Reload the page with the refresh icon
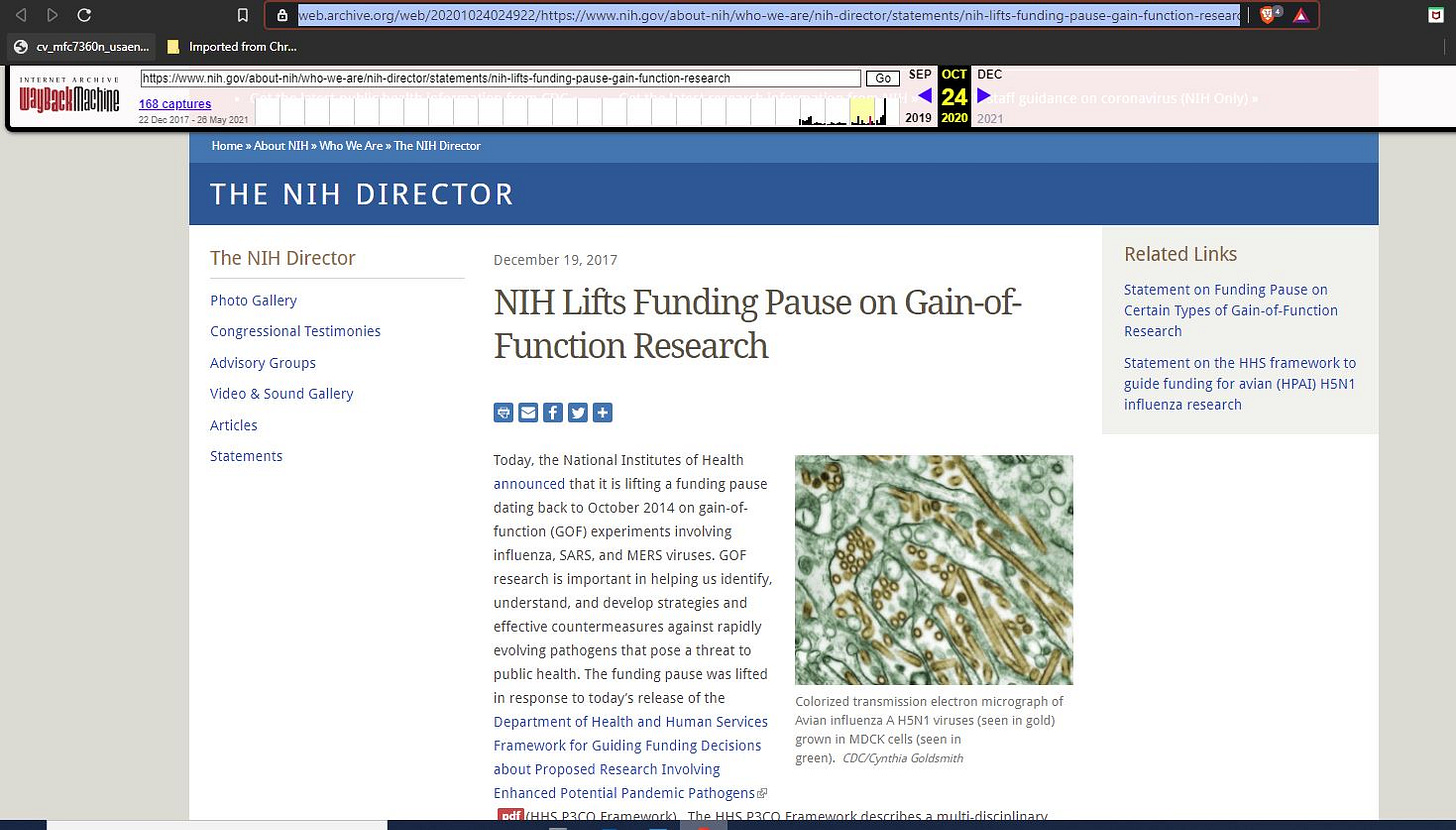Image resolution: width=1456 pixels, height=830 pixels. coord(84,15)
